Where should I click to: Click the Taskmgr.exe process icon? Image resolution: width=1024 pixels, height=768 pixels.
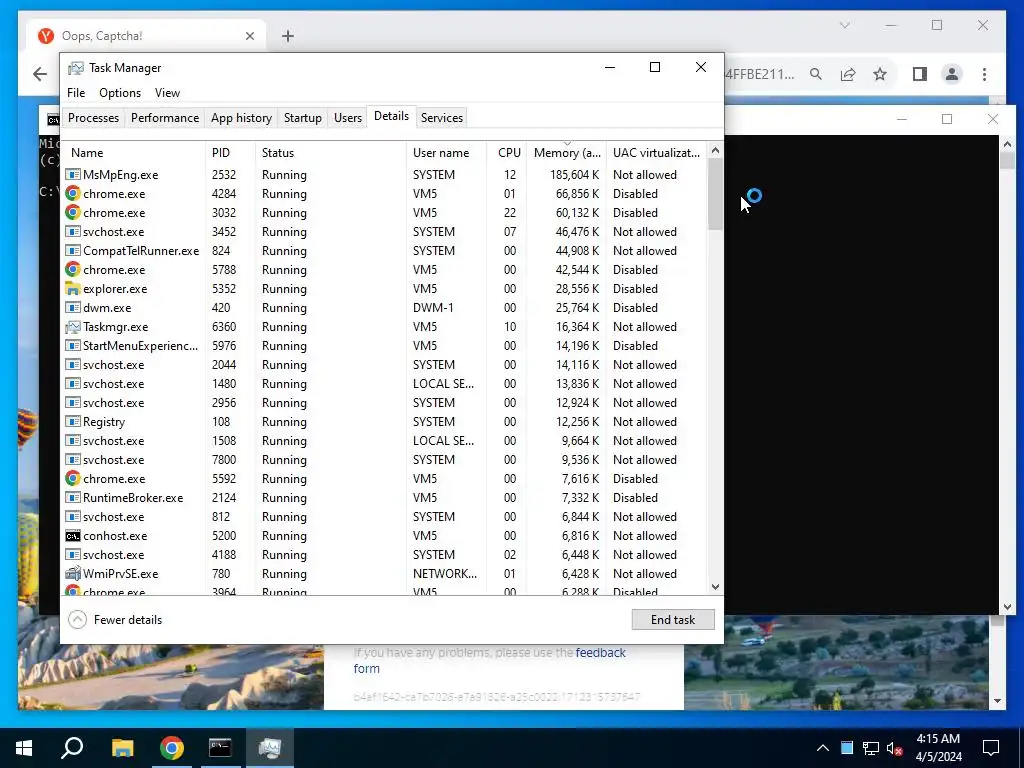pyautogui.click(x=73, y=327)
